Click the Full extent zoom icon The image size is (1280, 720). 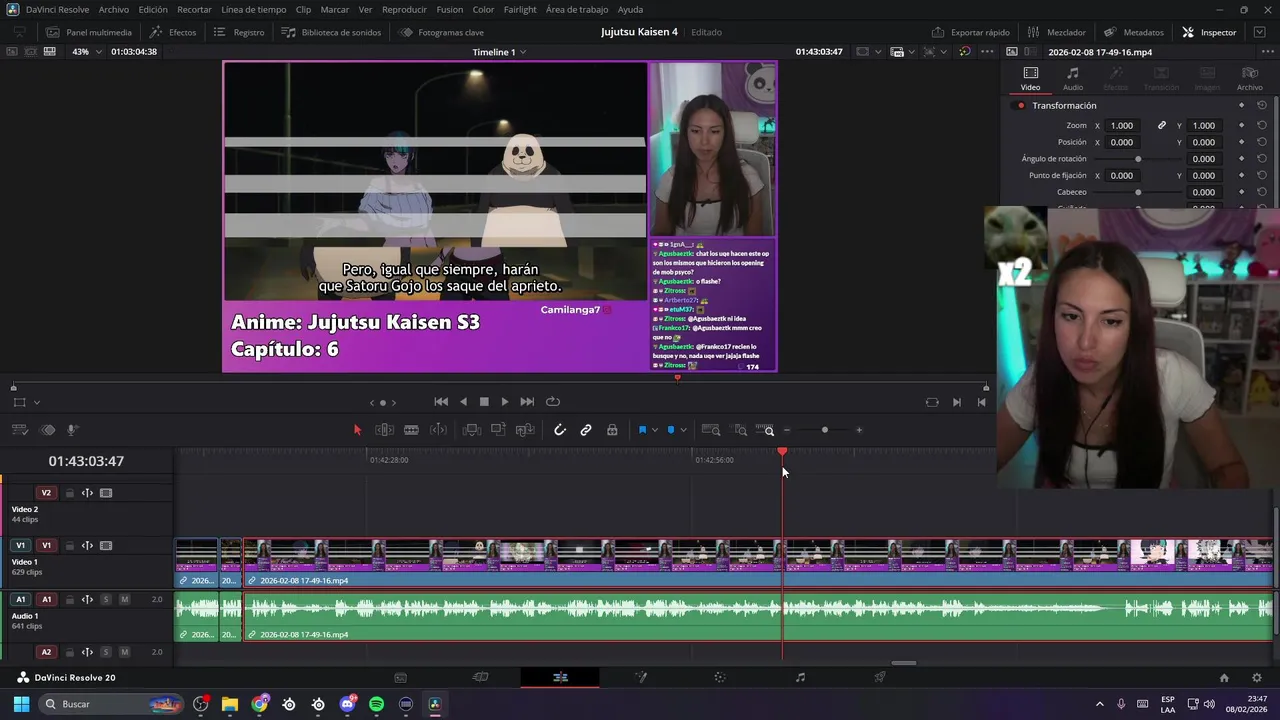[x=711, y=430]
